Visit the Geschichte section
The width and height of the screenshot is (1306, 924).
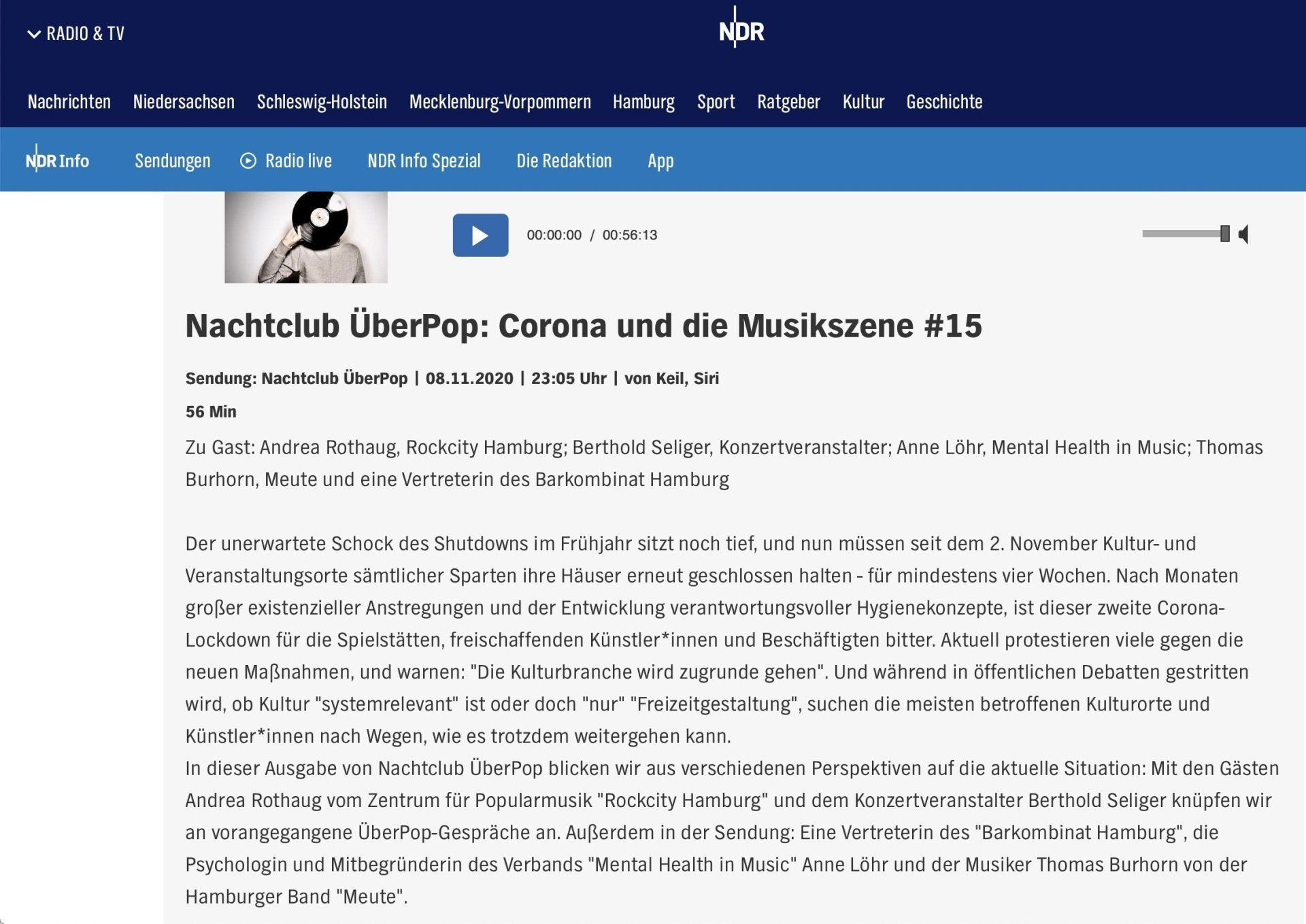944,102
